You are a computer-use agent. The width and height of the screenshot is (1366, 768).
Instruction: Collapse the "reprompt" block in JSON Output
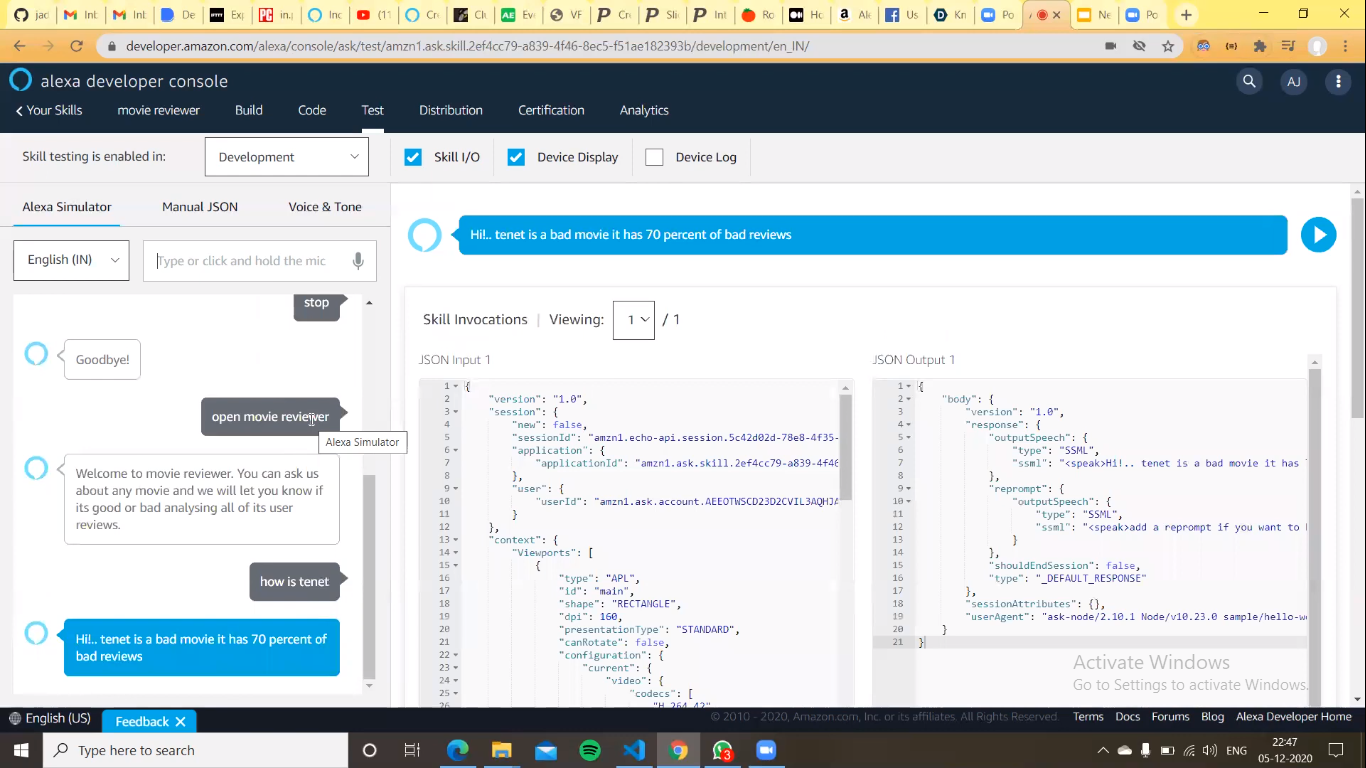[x=909, y=489]
